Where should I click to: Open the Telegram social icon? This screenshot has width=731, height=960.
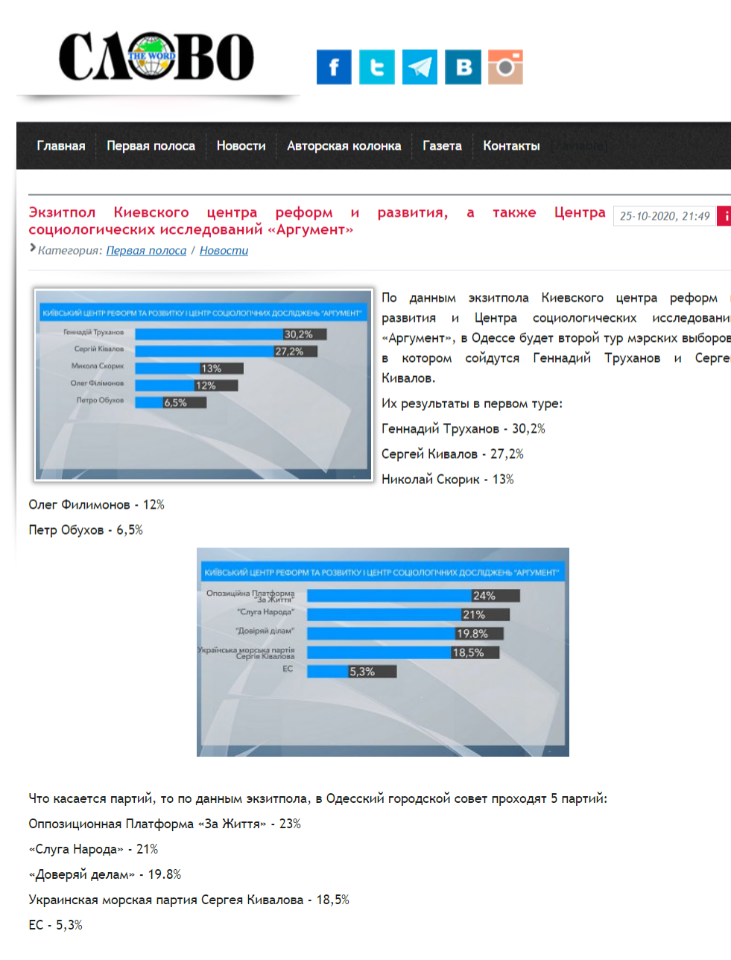pos(419,67)
